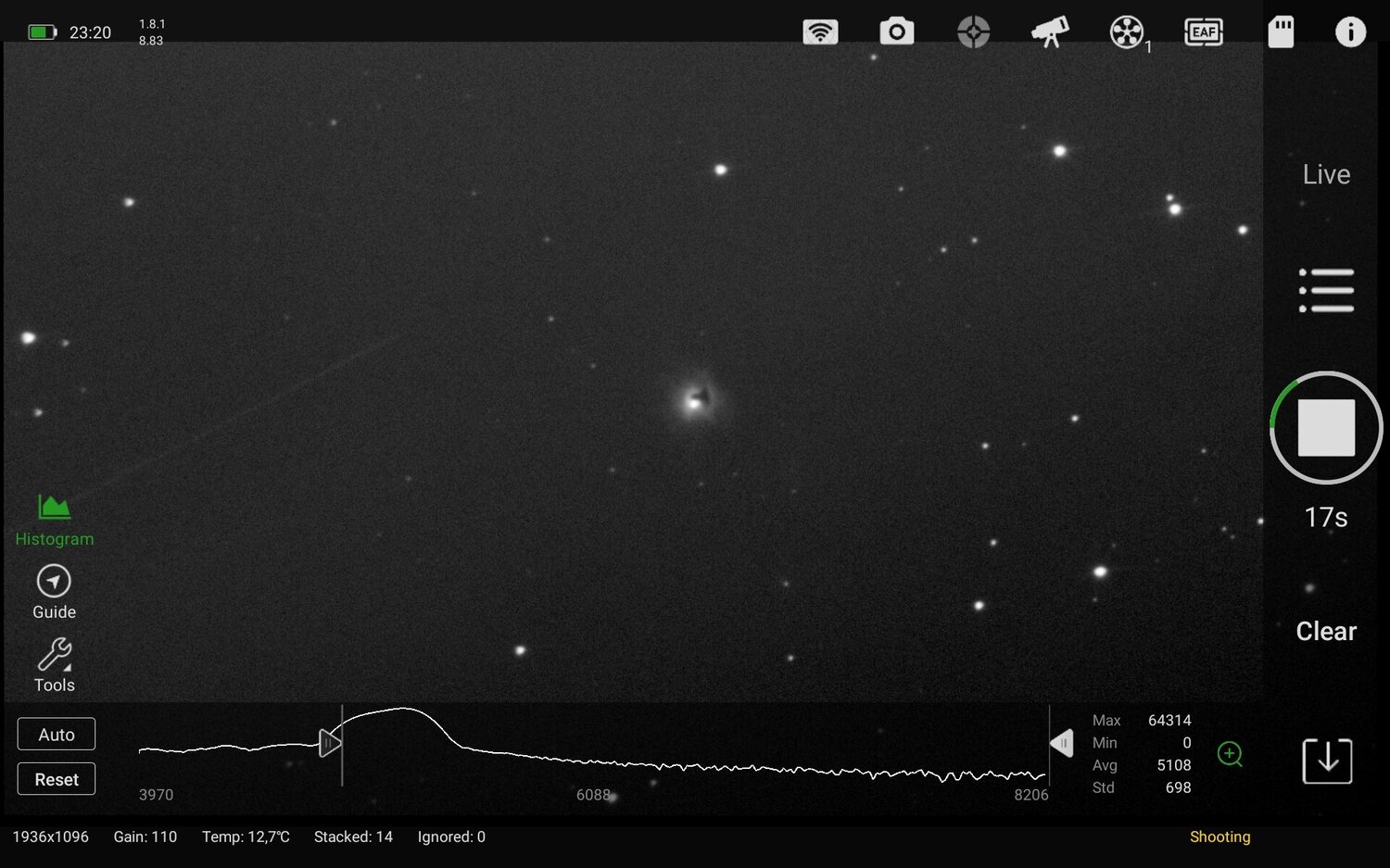Select the black point slider handle
1390x868 pixels.
coord(331,742)
